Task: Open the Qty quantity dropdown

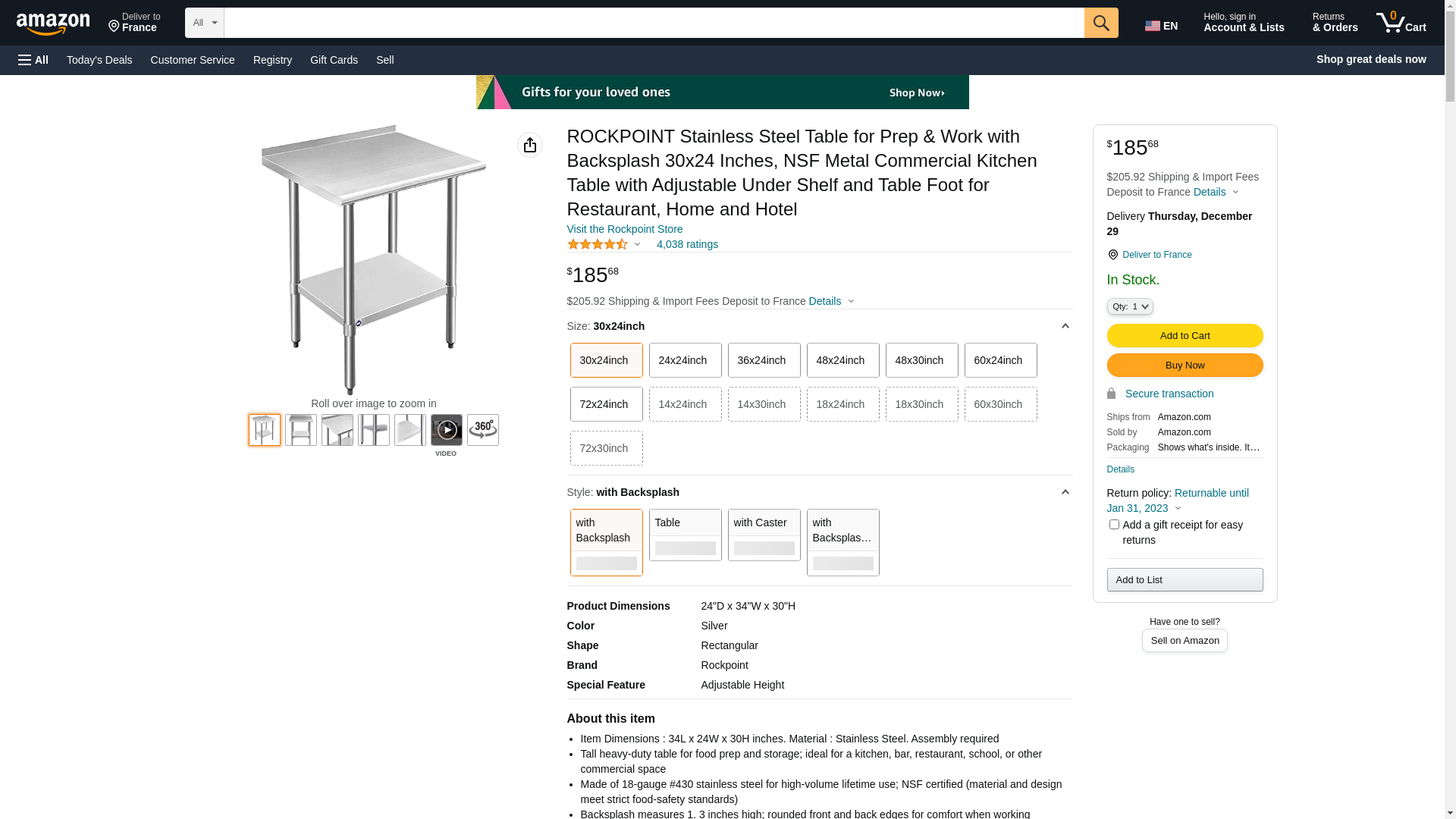Action: tap(1130, 306)
